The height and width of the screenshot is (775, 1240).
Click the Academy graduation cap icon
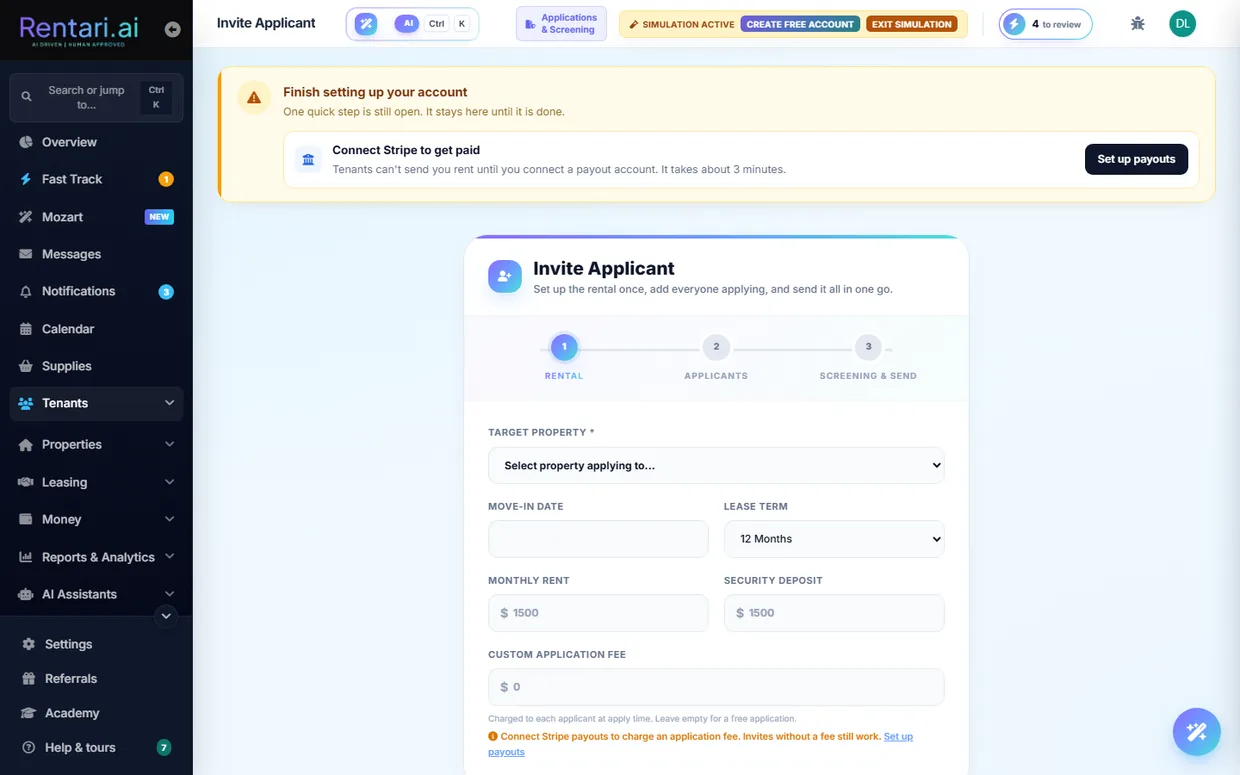coord(28,713)
